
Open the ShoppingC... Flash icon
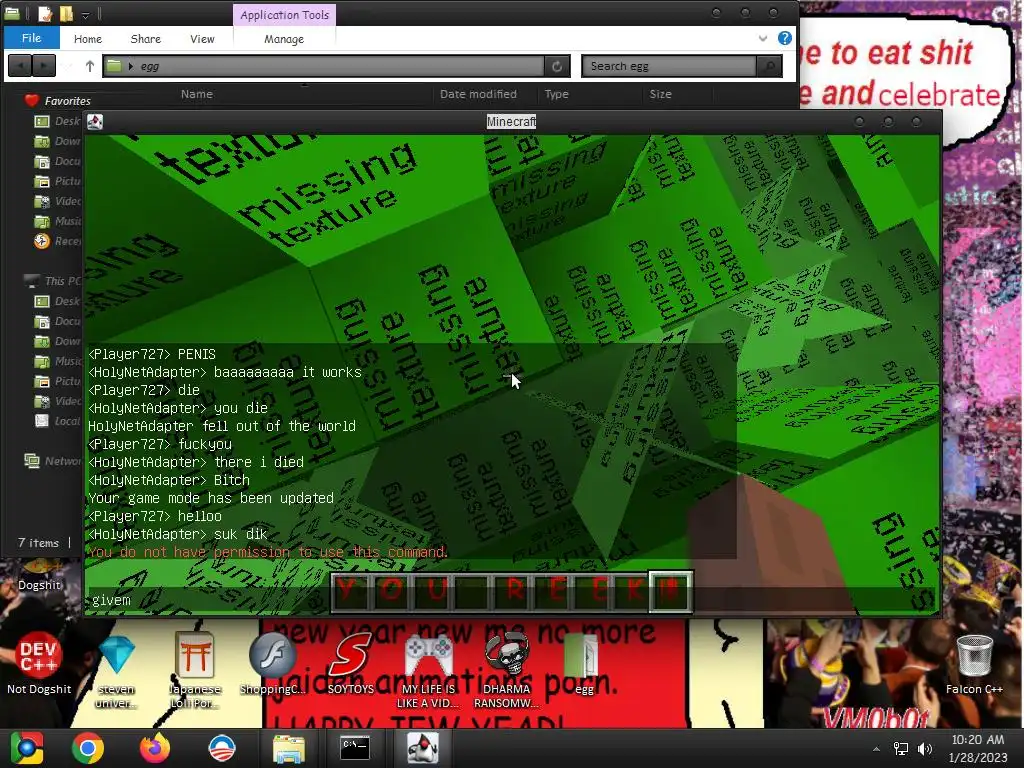click(272, 664)
